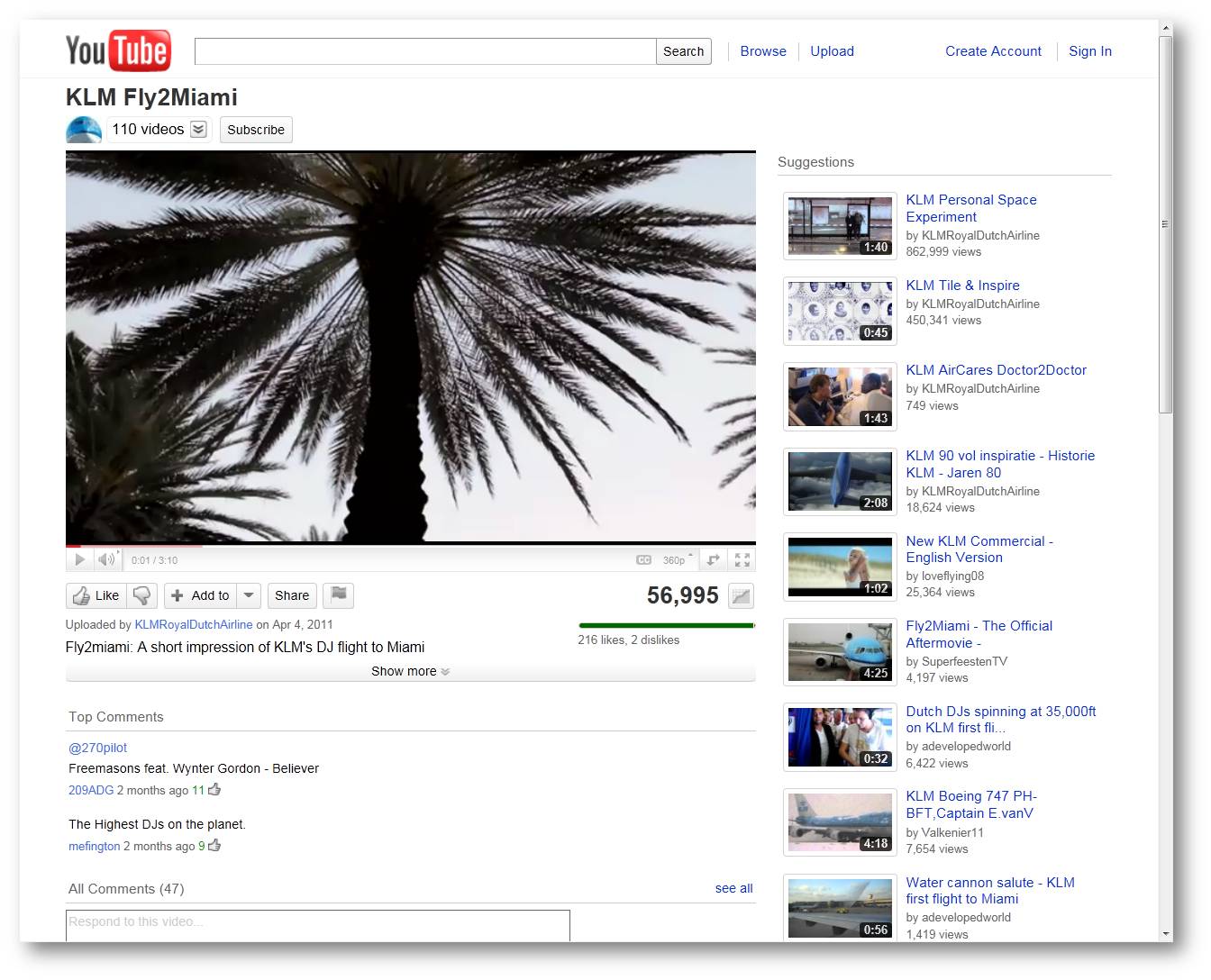Open New KLM Commercial thumbnail
This screenshot has height=980, width=1211.
[x=840, y=567]
